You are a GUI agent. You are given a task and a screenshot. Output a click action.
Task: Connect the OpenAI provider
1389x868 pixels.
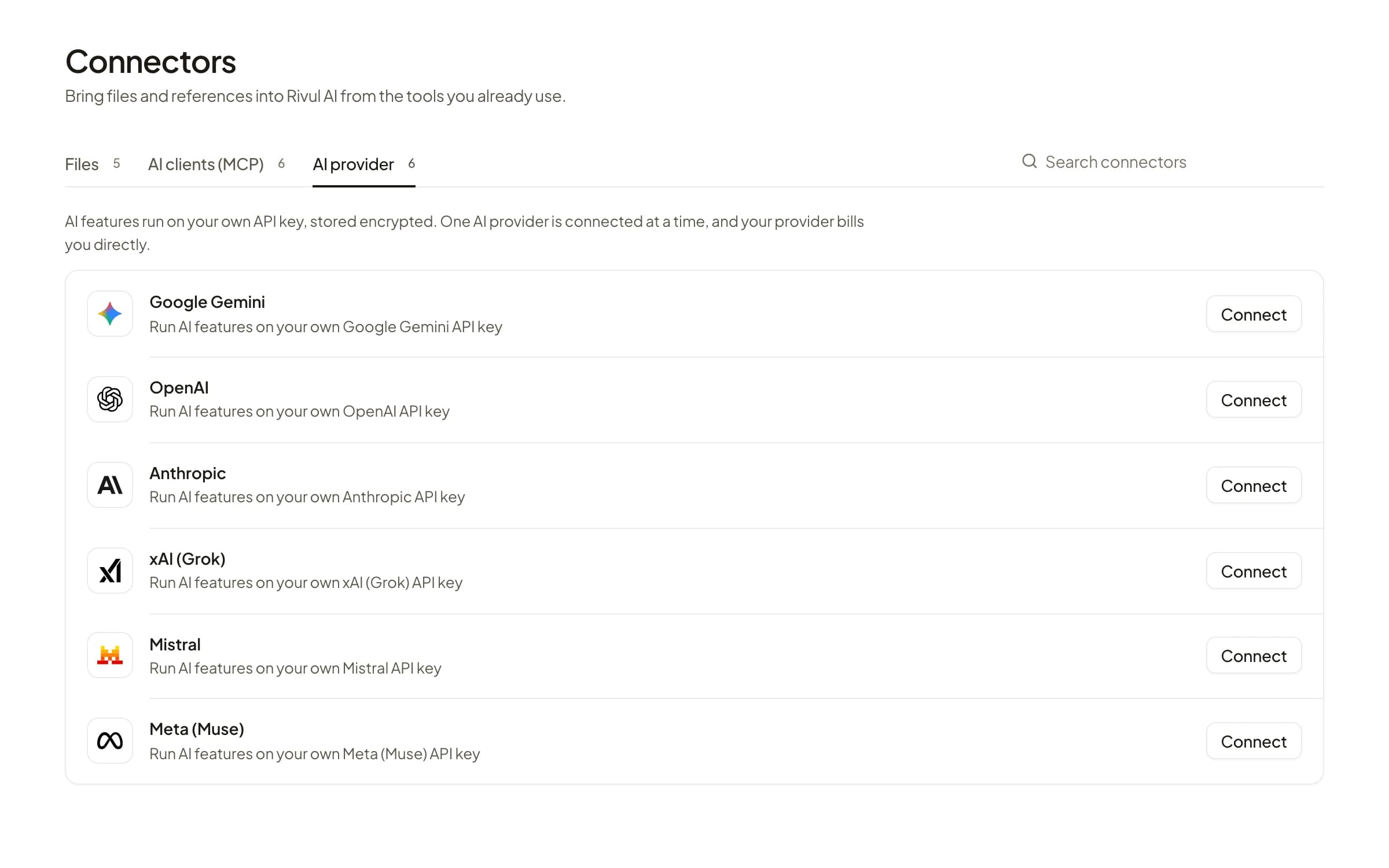pyautogui.click(x=1254, y=400)
